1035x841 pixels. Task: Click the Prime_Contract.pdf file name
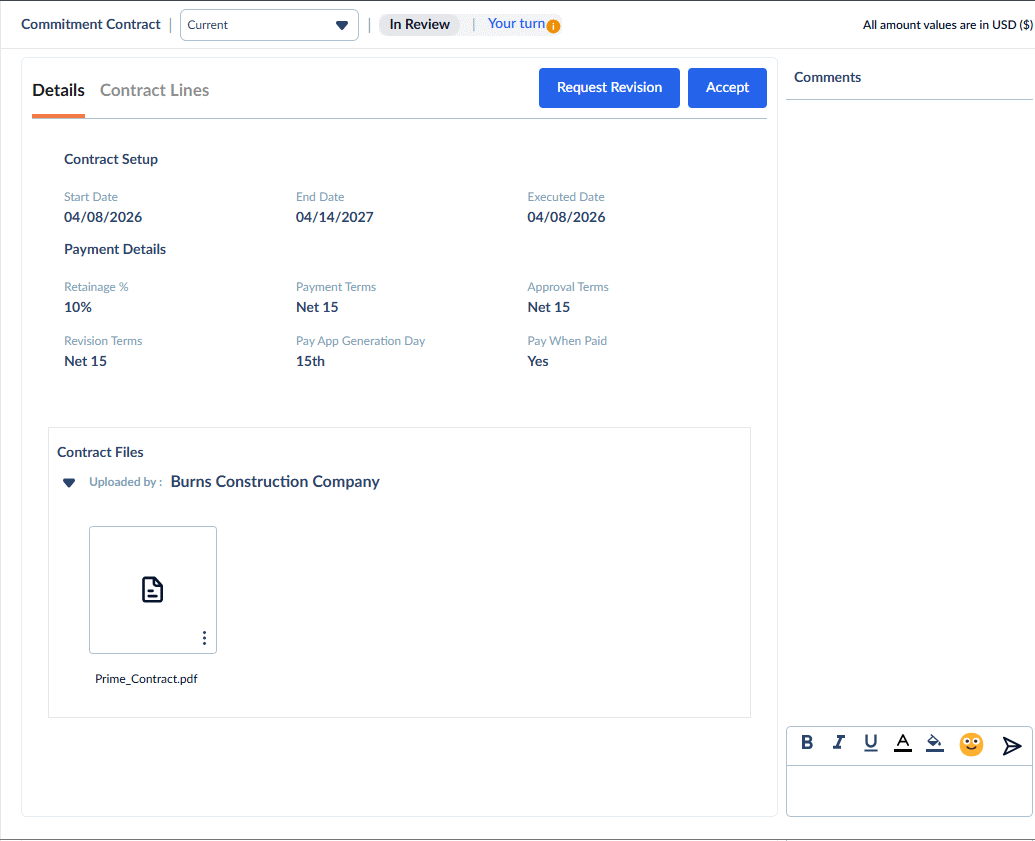146,679
